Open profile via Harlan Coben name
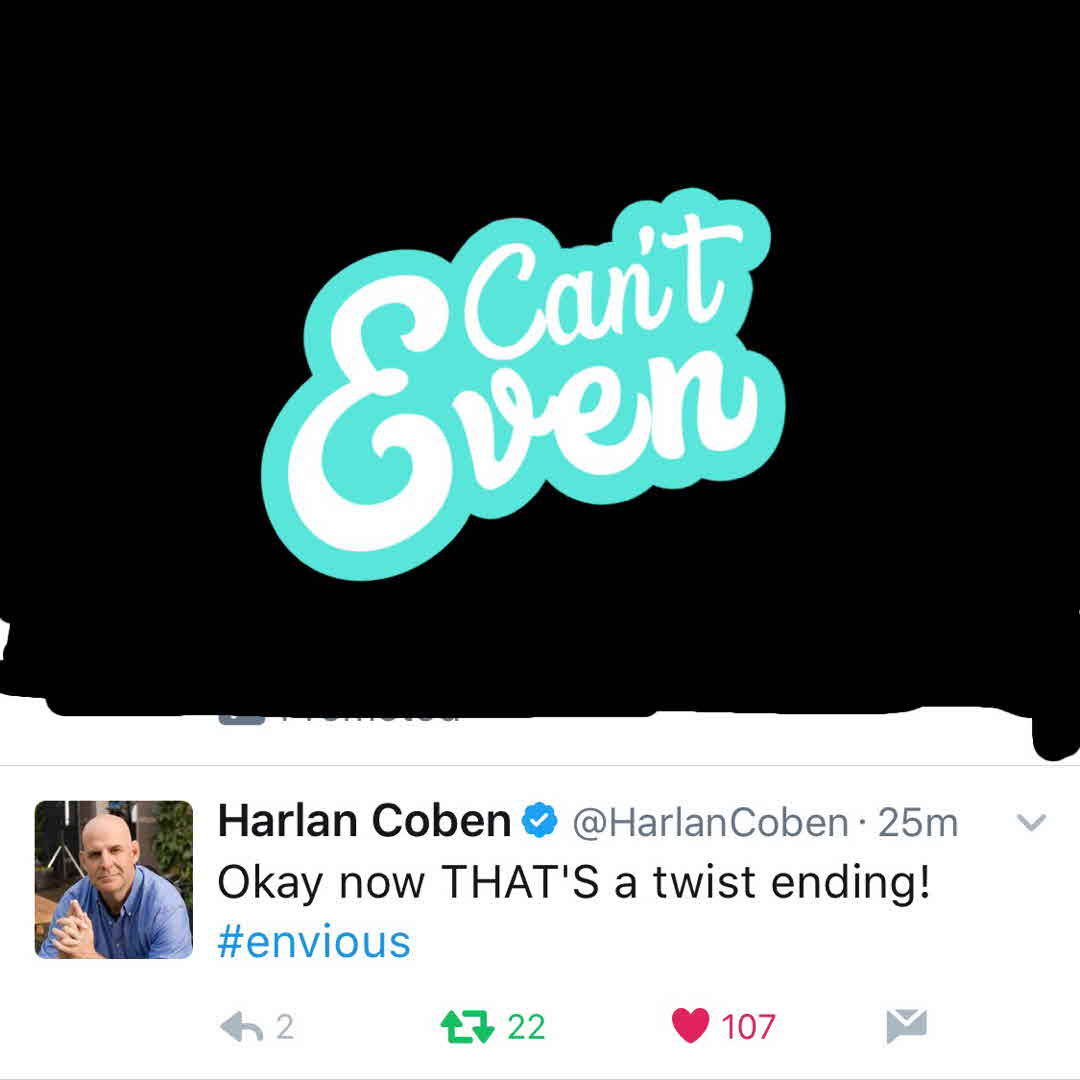The height and width of the screenshot is (1080, 1080). [x=364, y=820]
